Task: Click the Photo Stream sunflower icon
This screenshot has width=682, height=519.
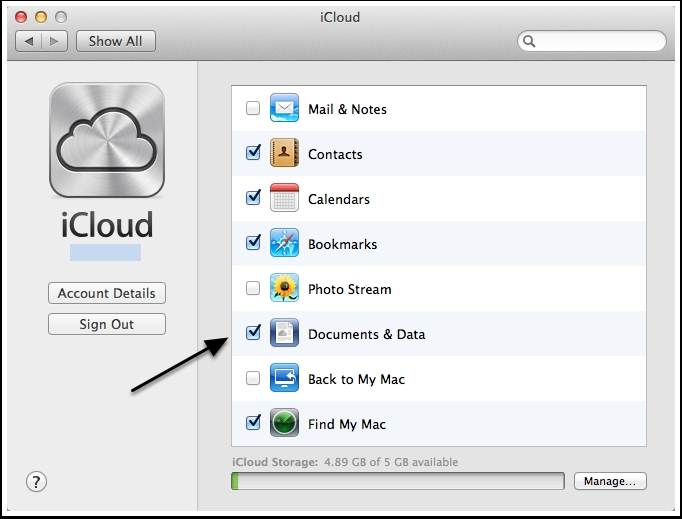Action: point(284,288)
